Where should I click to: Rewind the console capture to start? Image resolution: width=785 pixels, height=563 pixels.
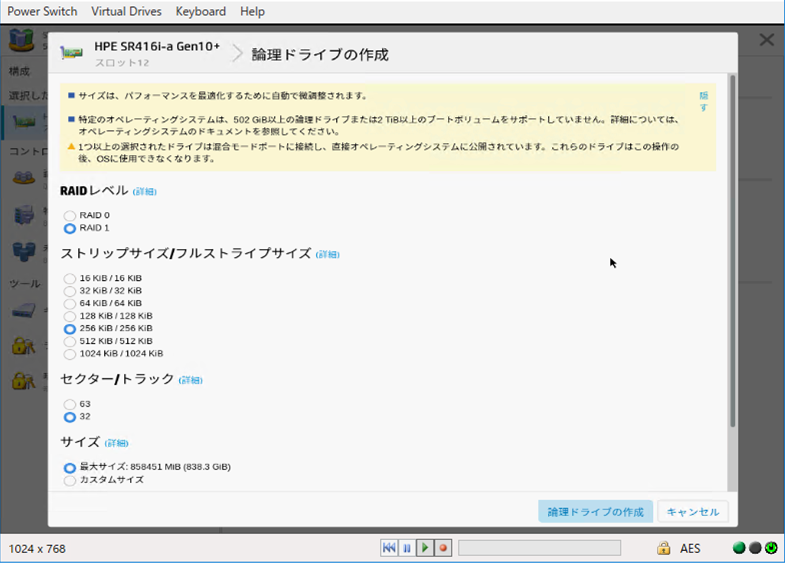[x=389, y=548]
